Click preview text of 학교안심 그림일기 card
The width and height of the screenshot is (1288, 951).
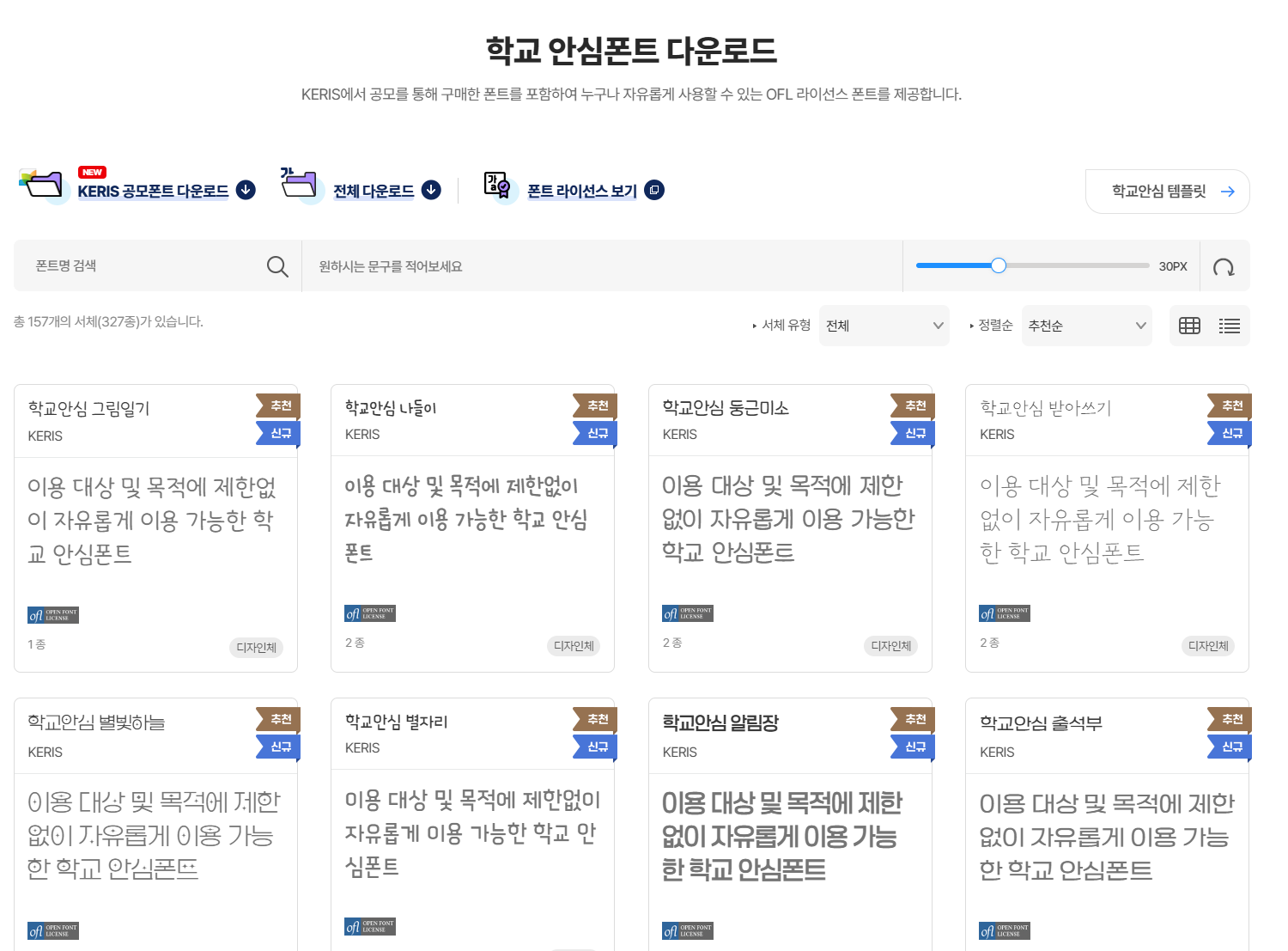click(x=152, y=521)
